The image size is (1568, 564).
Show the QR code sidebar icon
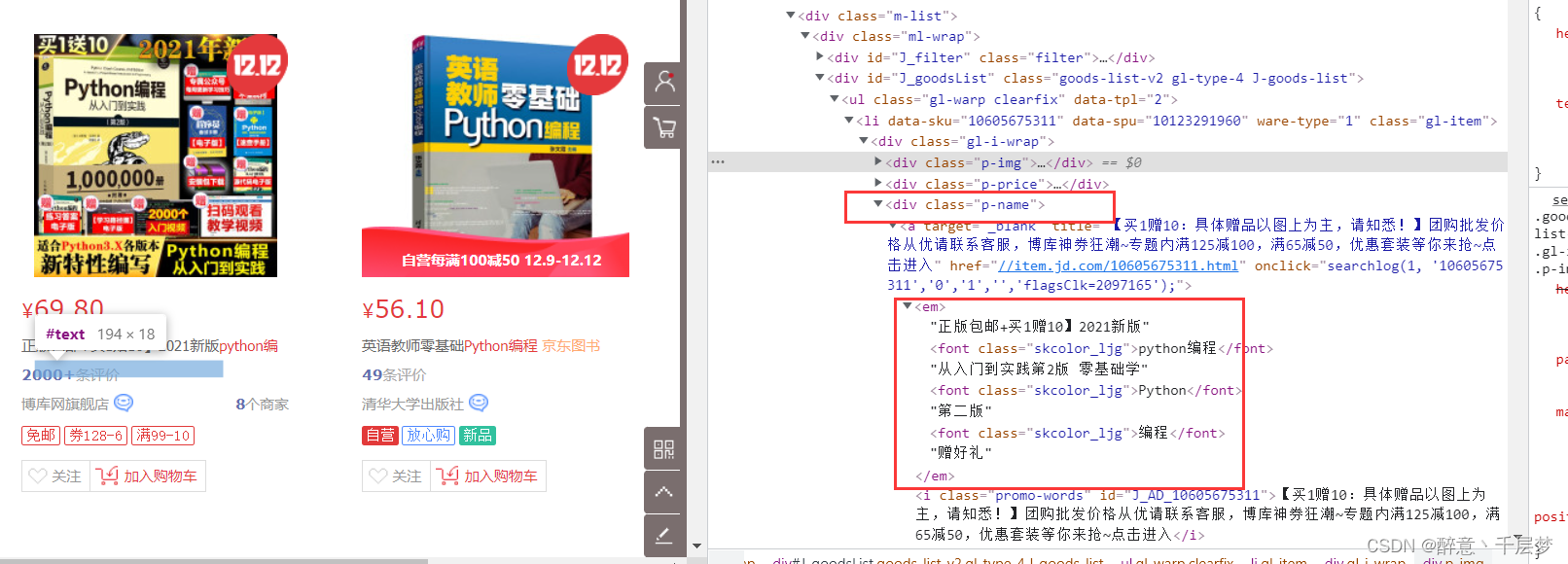coord(664,449)
